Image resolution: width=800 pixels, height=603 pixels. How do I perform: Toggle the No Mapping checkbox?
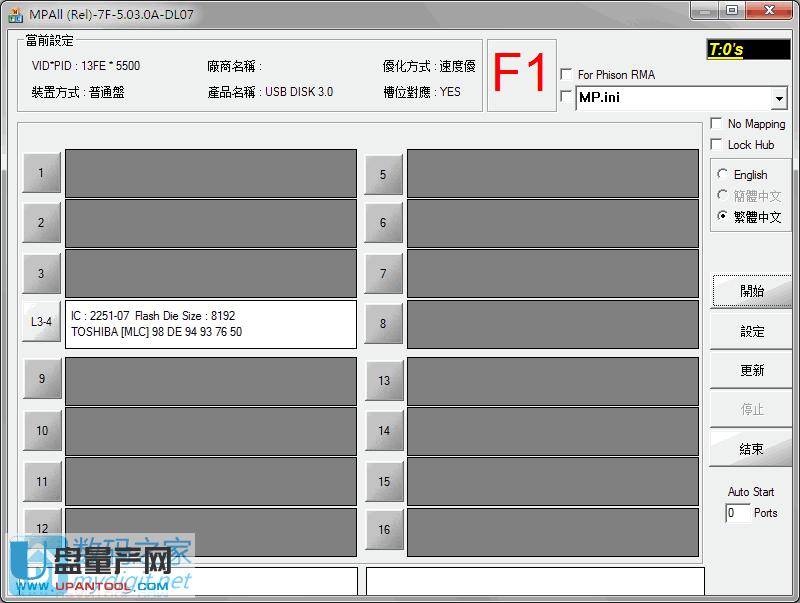716,124
